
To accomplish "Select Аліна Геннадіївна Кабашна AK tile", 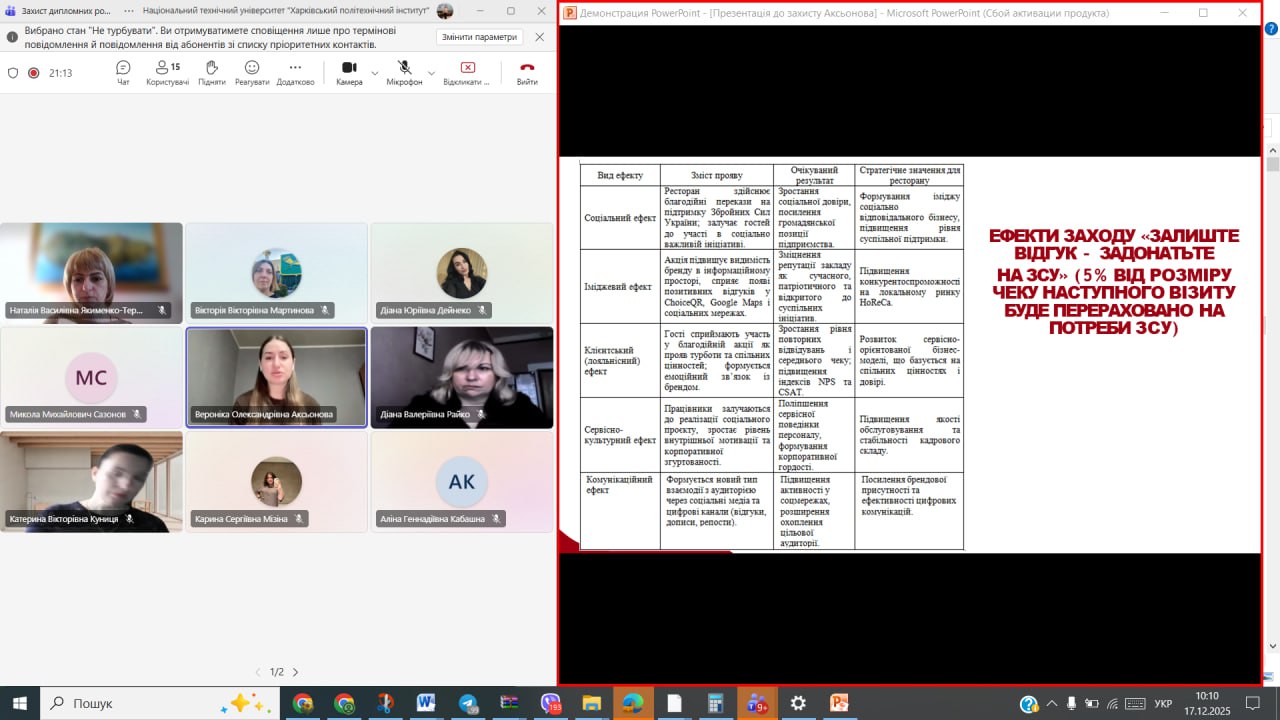I will (x=462, y=481).
